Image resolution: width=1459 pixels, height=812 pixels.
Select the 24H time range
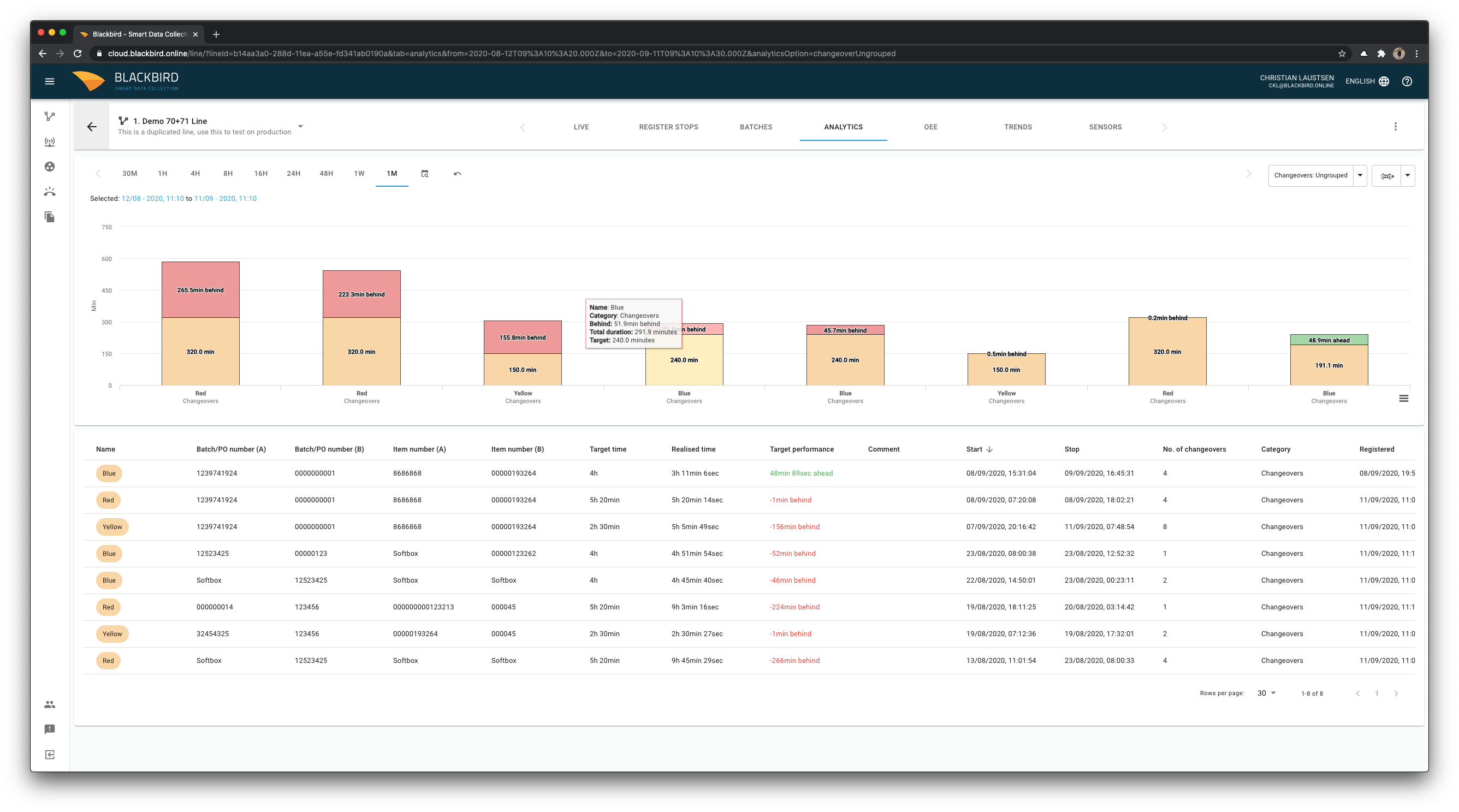(293, 174)
